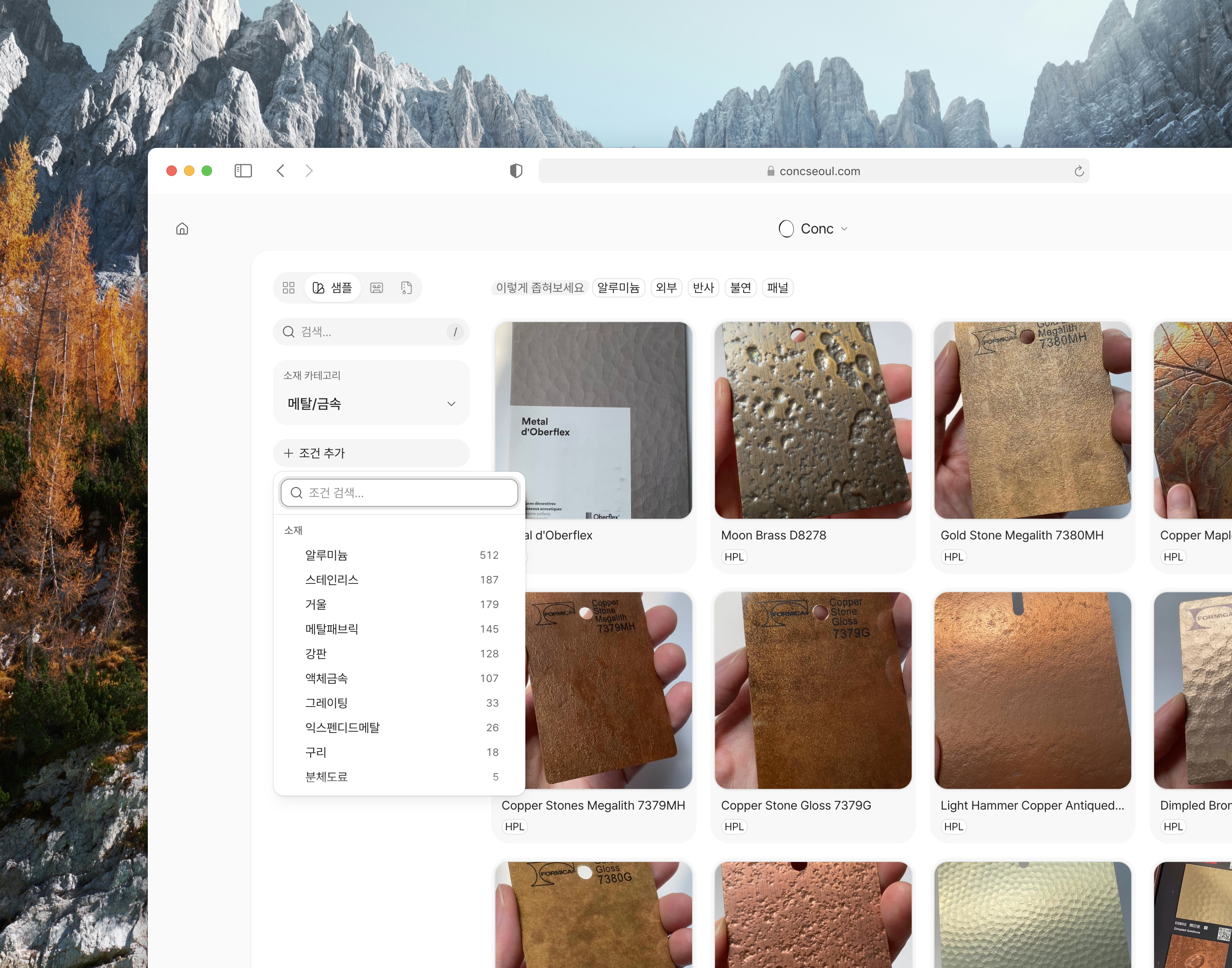Open the Copper Stones Megalith 7379MH image
Image resolution: width=1232 pixels, height=968 pixels.
(609, 690)
